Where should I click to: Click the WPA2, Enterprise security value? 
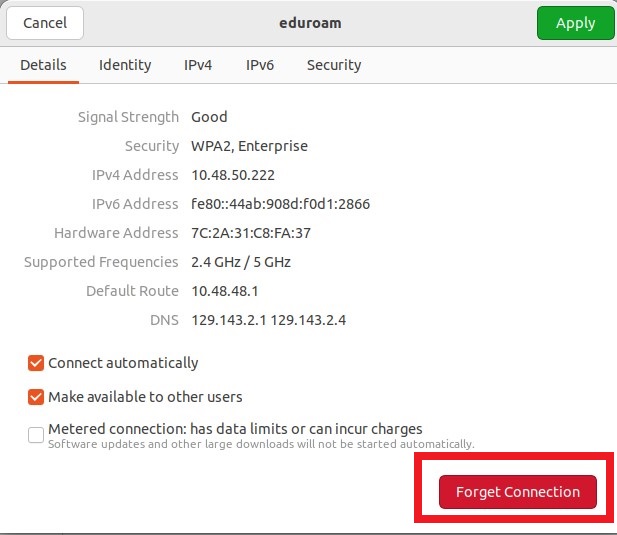click(x=249, y=146)
